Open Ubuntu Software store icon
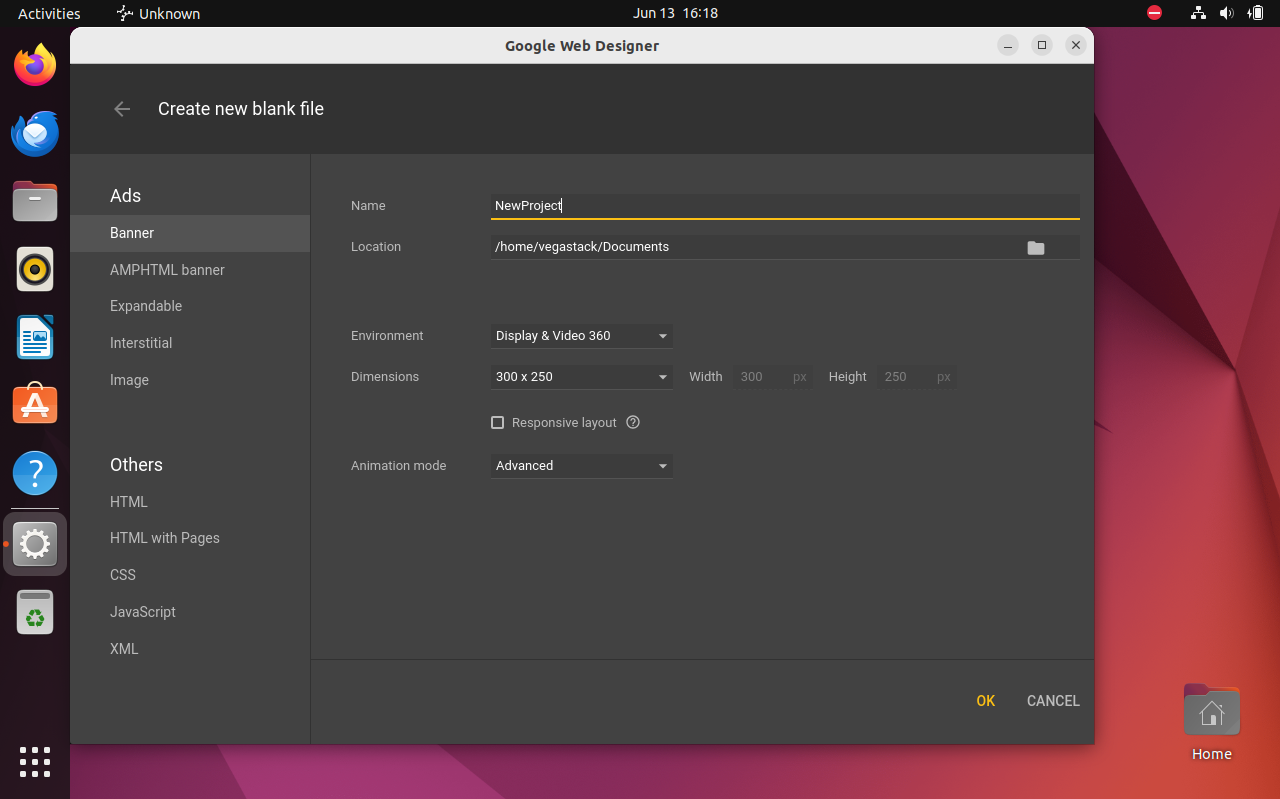Image resolution: width=1280 pixels, height=799 pixels. point(35,405)
